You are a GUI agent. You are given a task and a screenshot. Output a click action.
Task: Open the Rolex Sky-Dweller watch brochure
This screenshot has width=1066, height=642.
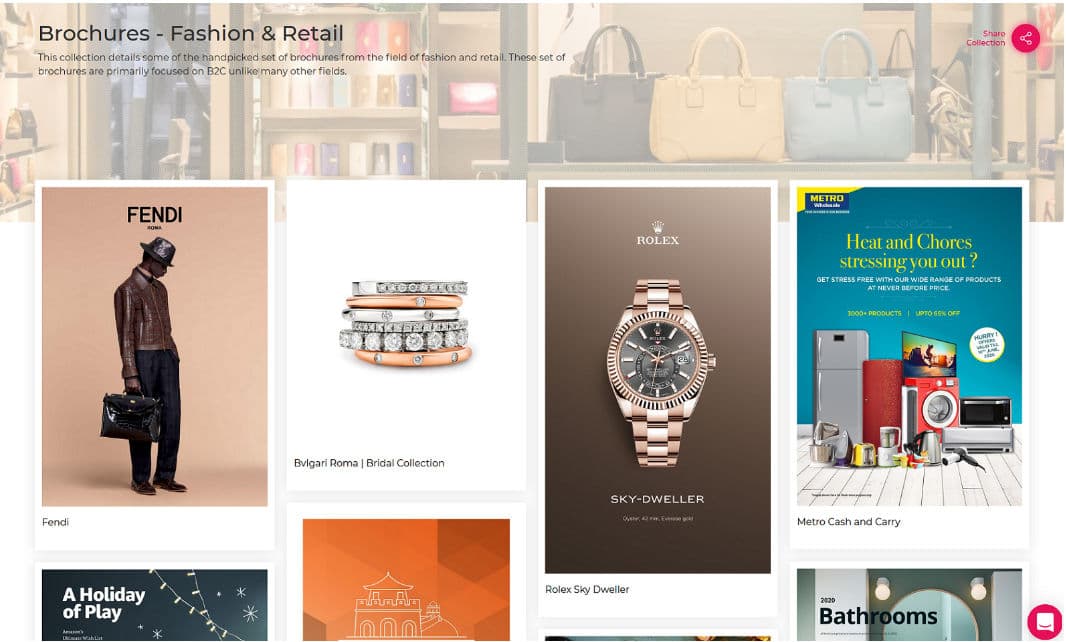pos(658,380)
